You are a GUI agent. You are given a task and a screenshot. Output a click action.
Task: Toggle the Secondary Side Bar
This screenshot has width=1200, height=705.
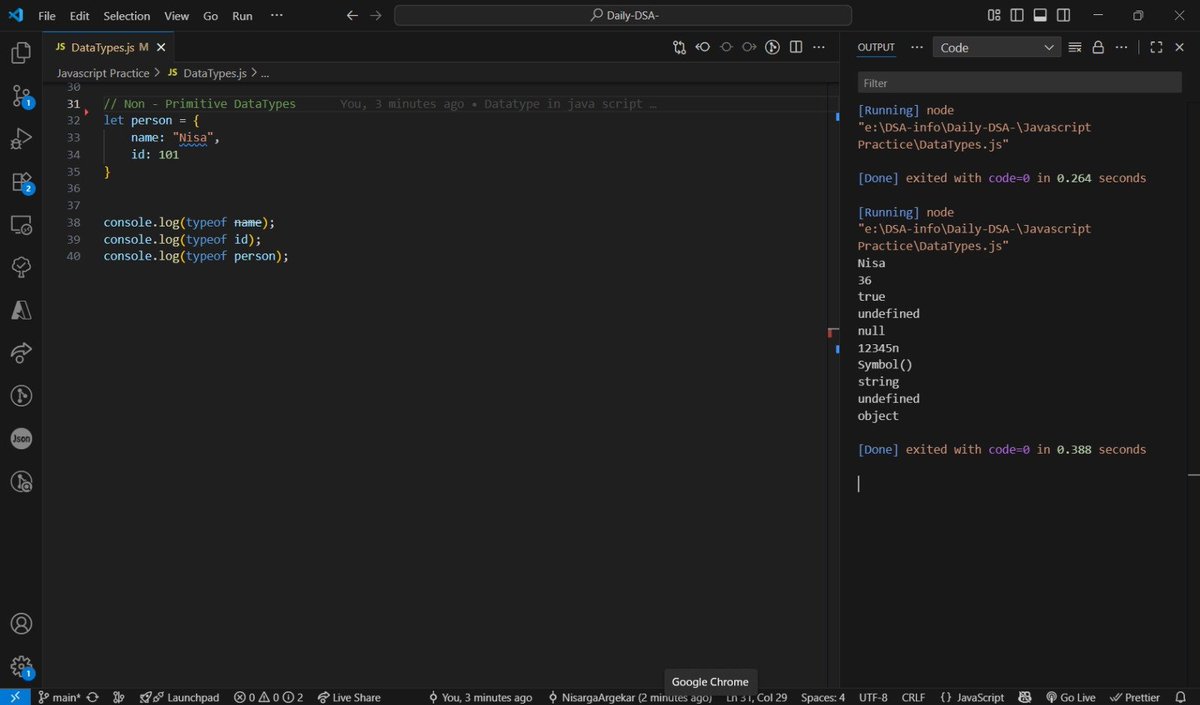coord(1063,16)
